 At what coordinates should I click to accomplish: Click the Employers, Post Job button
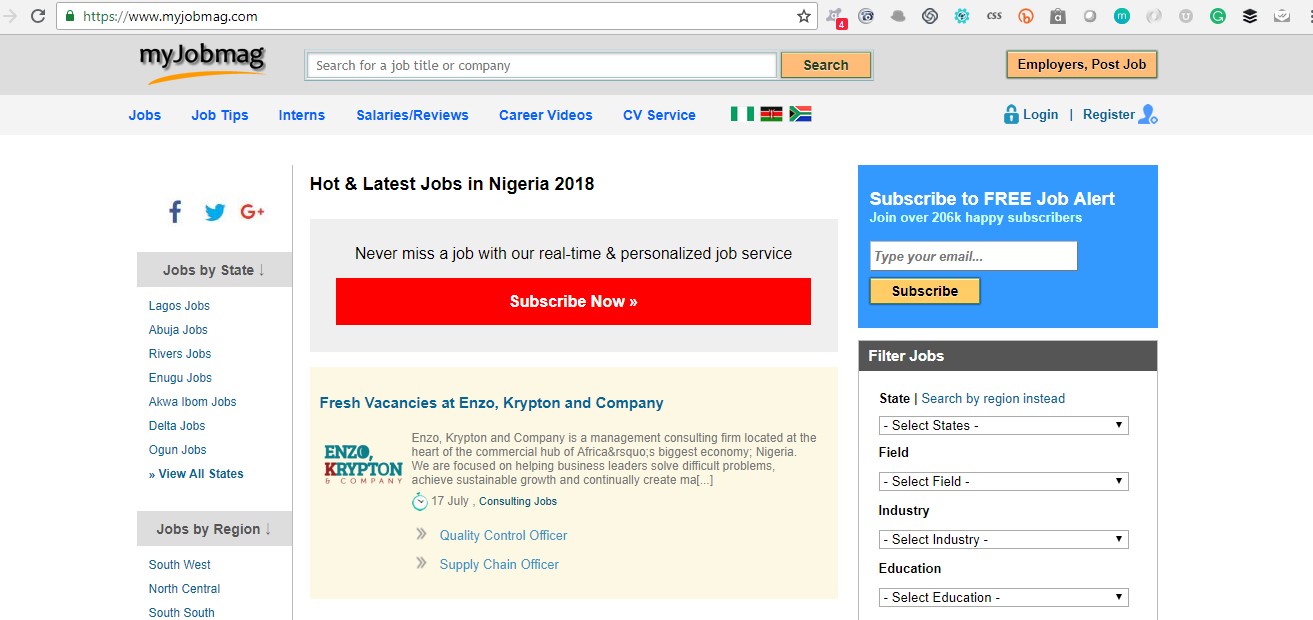click(x=1082, y=64)
